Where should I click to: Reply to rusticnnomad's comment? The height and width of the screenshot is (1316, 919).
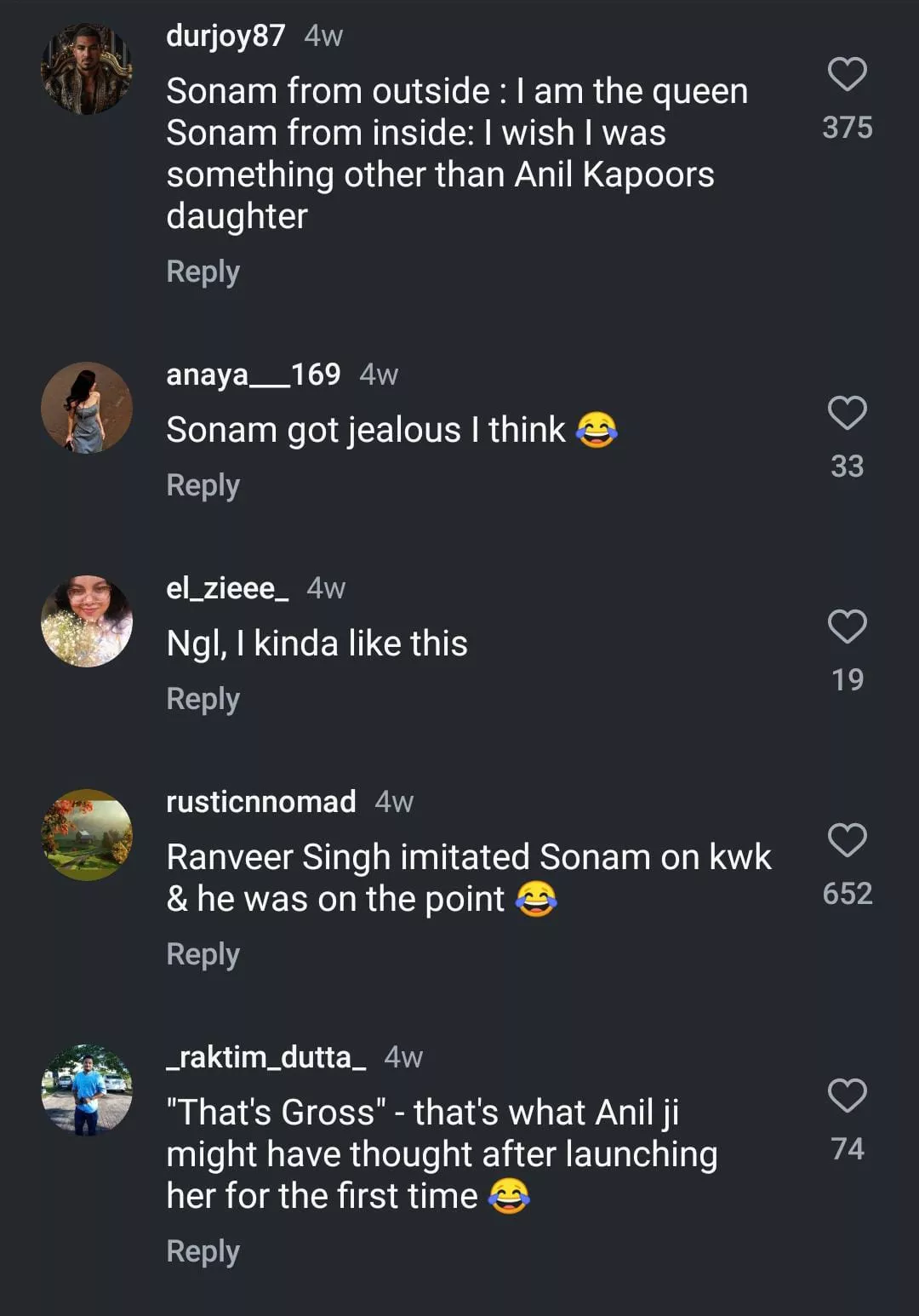203,955
